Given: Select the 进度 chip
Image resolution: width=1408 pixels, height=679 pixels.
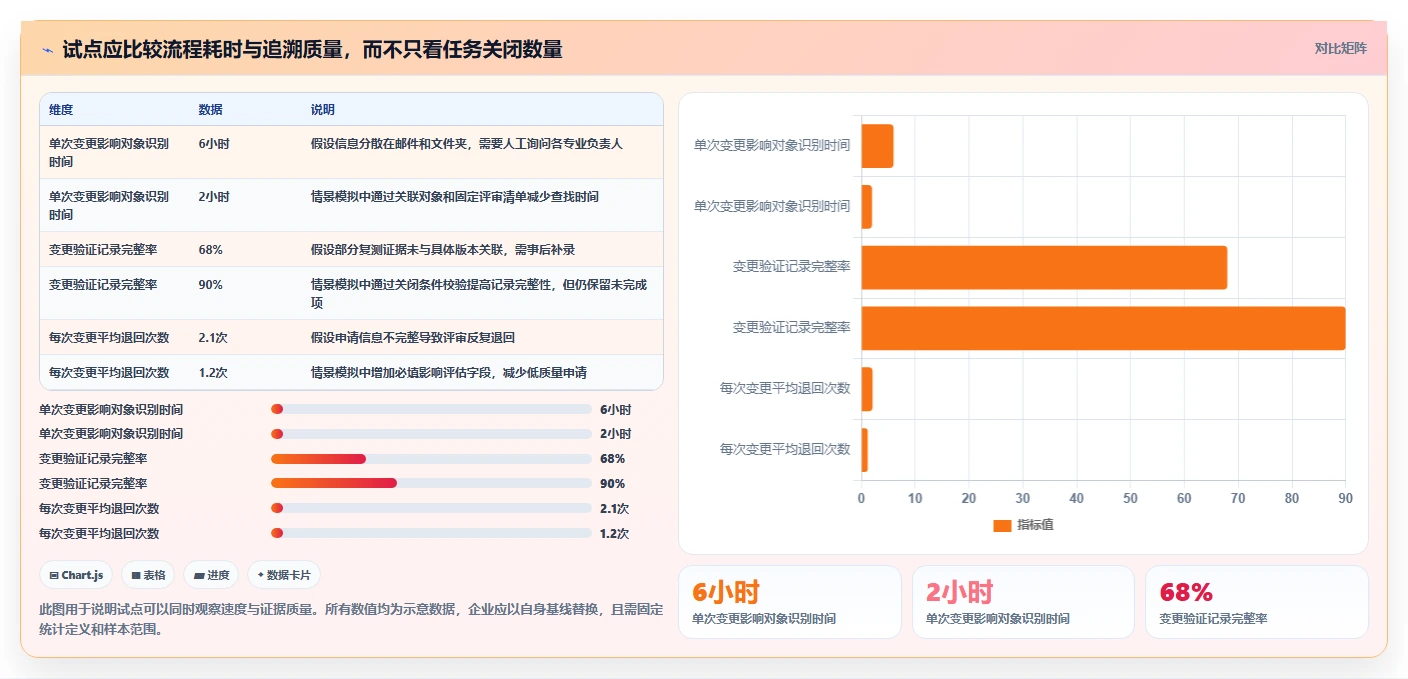Looking at the screenshot, I should (211, 575).
